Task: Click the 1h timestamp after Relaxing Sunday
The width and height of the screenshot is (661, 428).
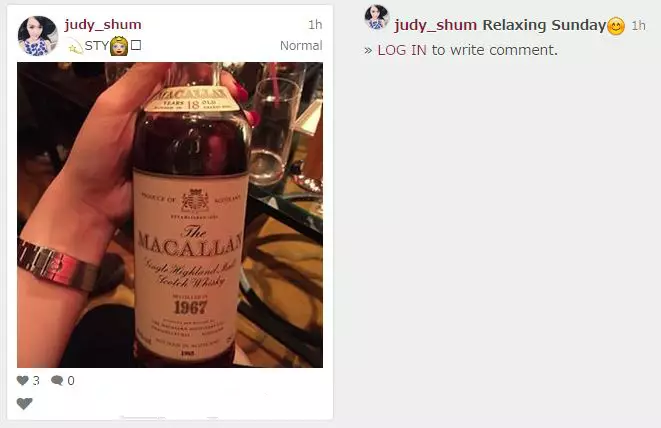Action: point(638,26)
